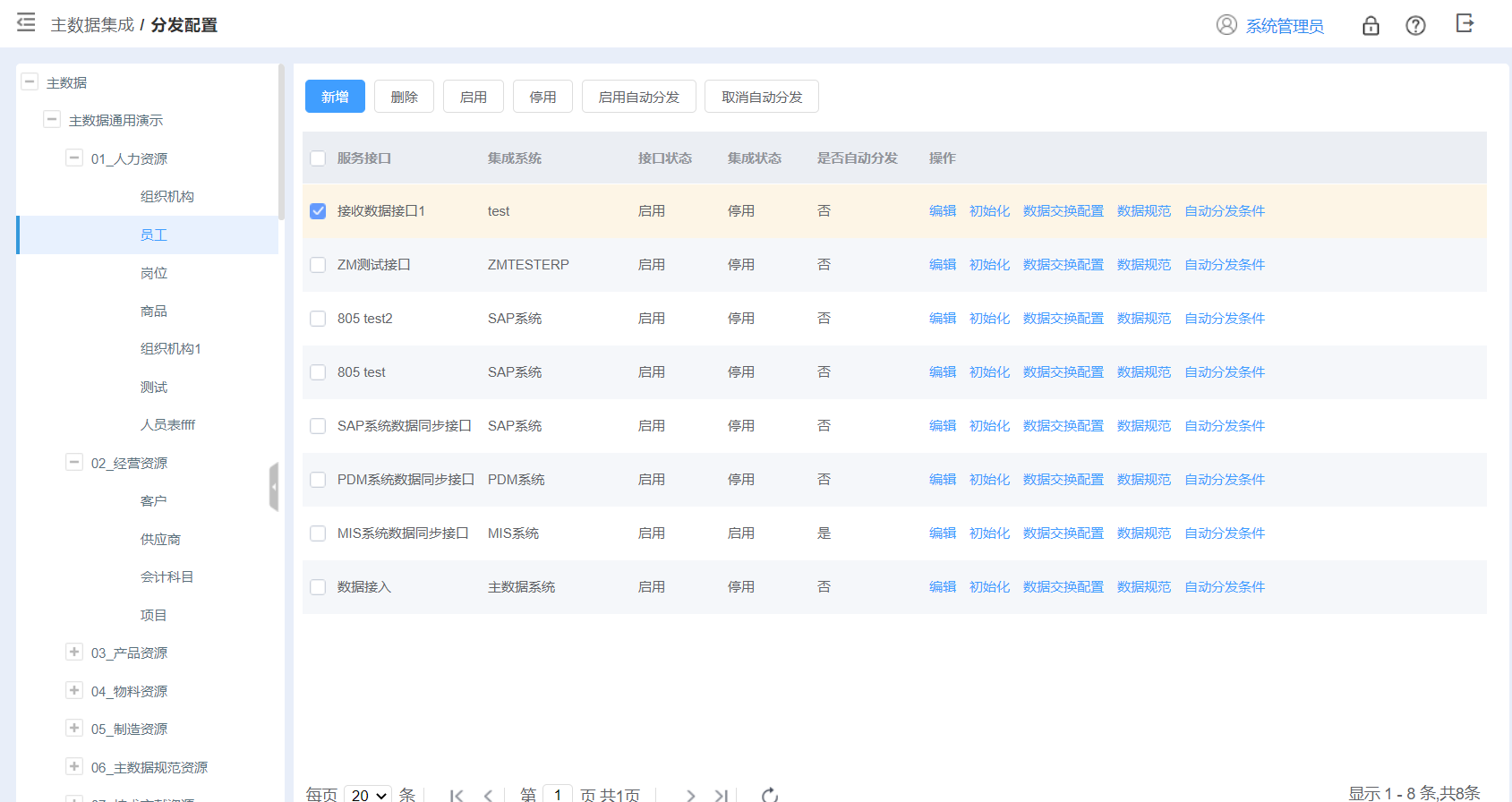The image size is (1512, 802).
Task: Check the 数据接入 row checkbox
Action: (x=318, y=587)
